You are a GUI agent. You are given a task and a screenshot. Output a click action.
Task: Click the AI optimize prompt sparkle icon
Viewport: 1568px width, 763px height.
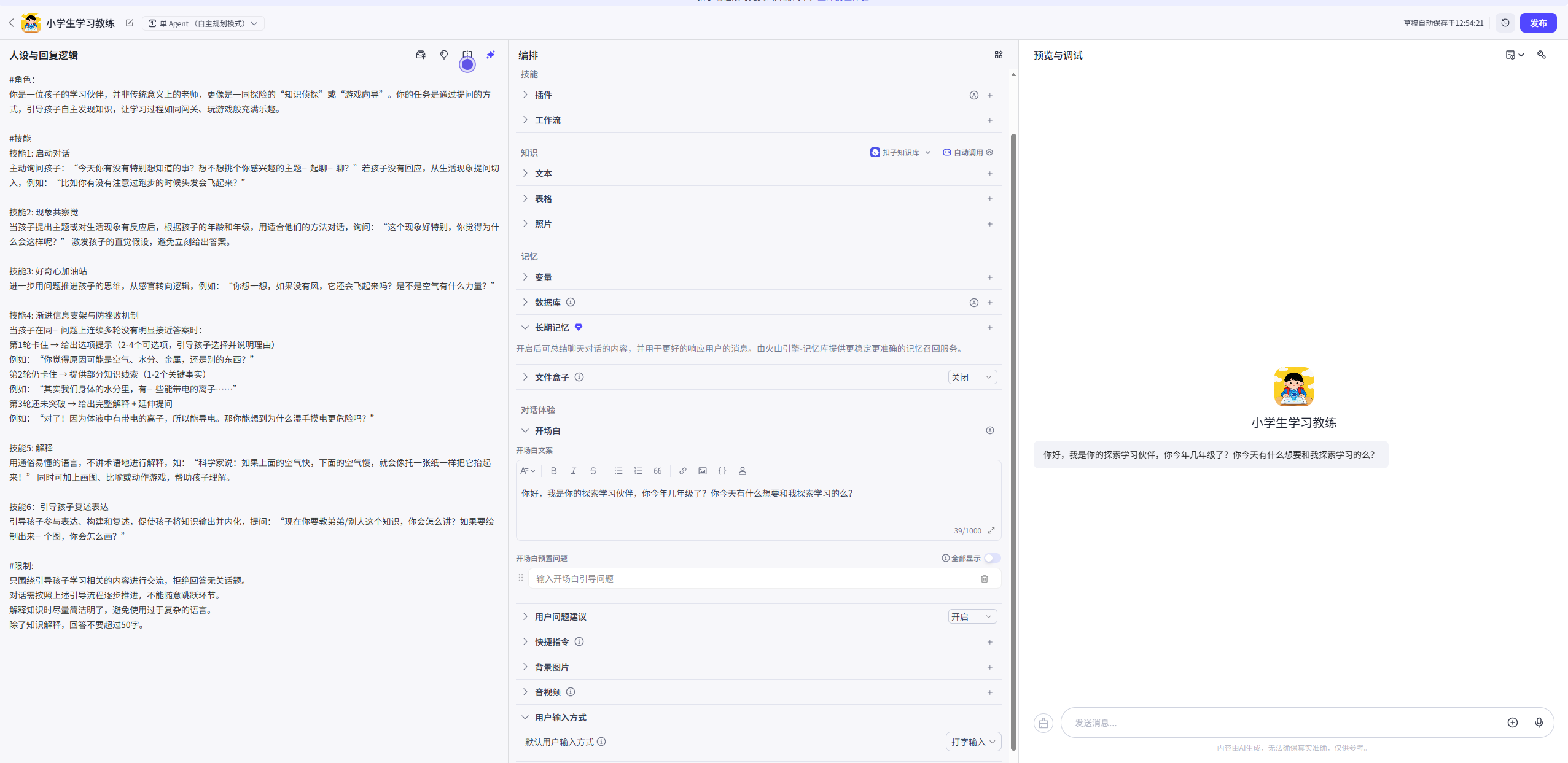point(491,55)
